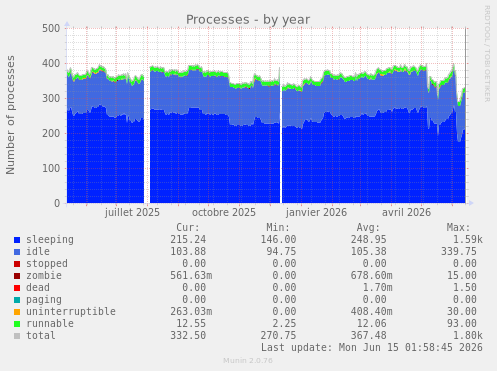The image size is (497, 371).
Task: Select the 'sleeping' legend label
Action: coord(50,240)
